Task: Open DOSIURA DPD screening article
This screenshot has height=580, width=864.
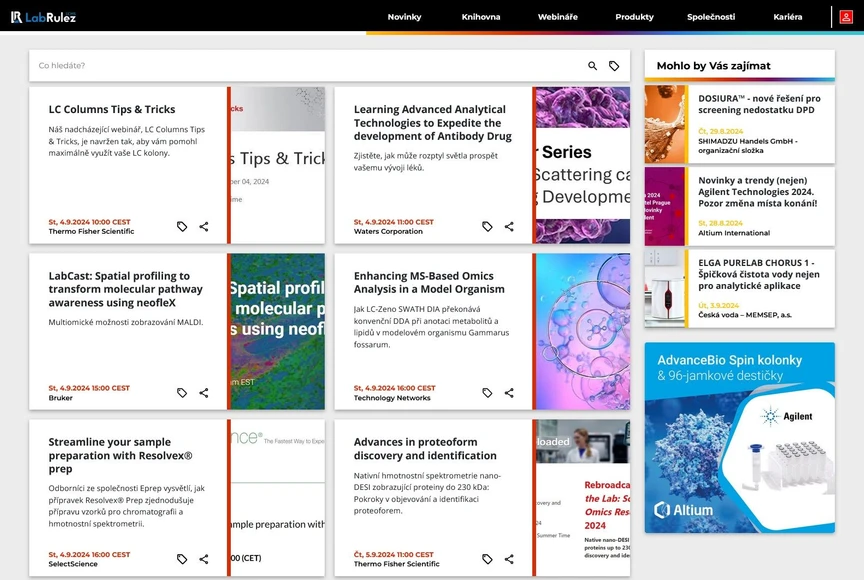Action: coord(759,104)
